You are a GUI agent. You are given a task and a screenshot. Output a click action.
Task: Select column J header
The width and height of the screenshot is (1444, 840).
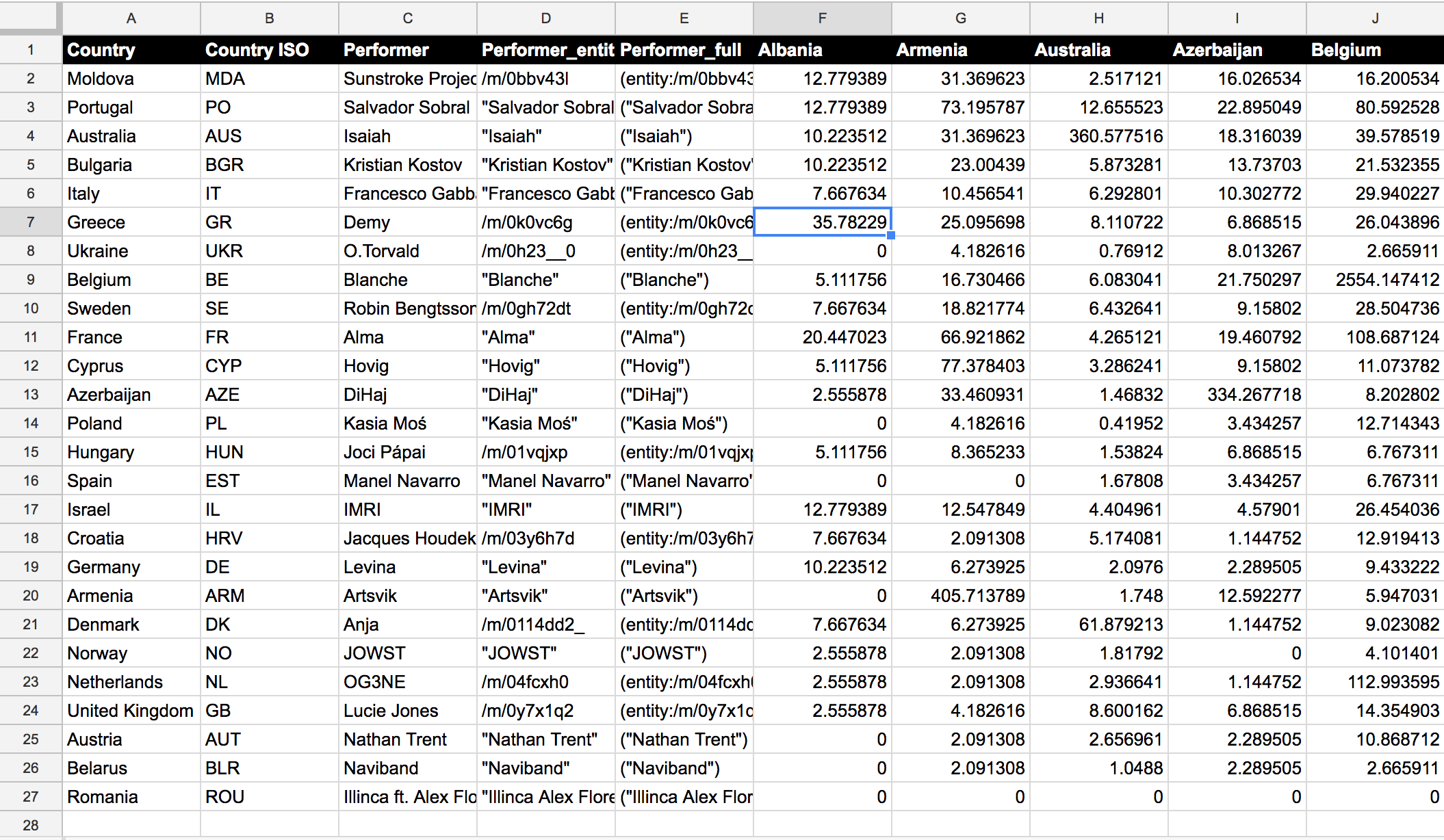click(x=1374, y=18)
